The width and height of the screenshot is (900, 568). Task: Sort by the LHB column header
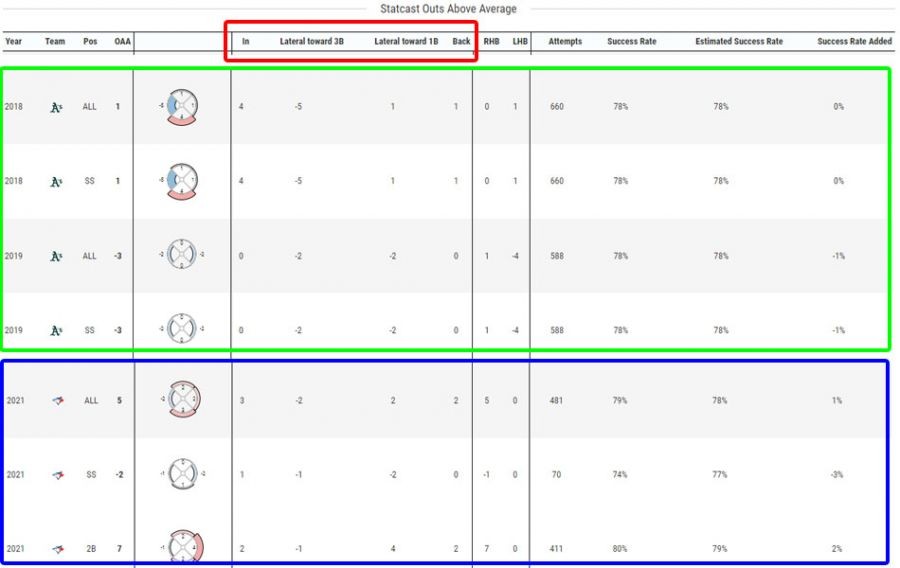(x=520, y=41)
